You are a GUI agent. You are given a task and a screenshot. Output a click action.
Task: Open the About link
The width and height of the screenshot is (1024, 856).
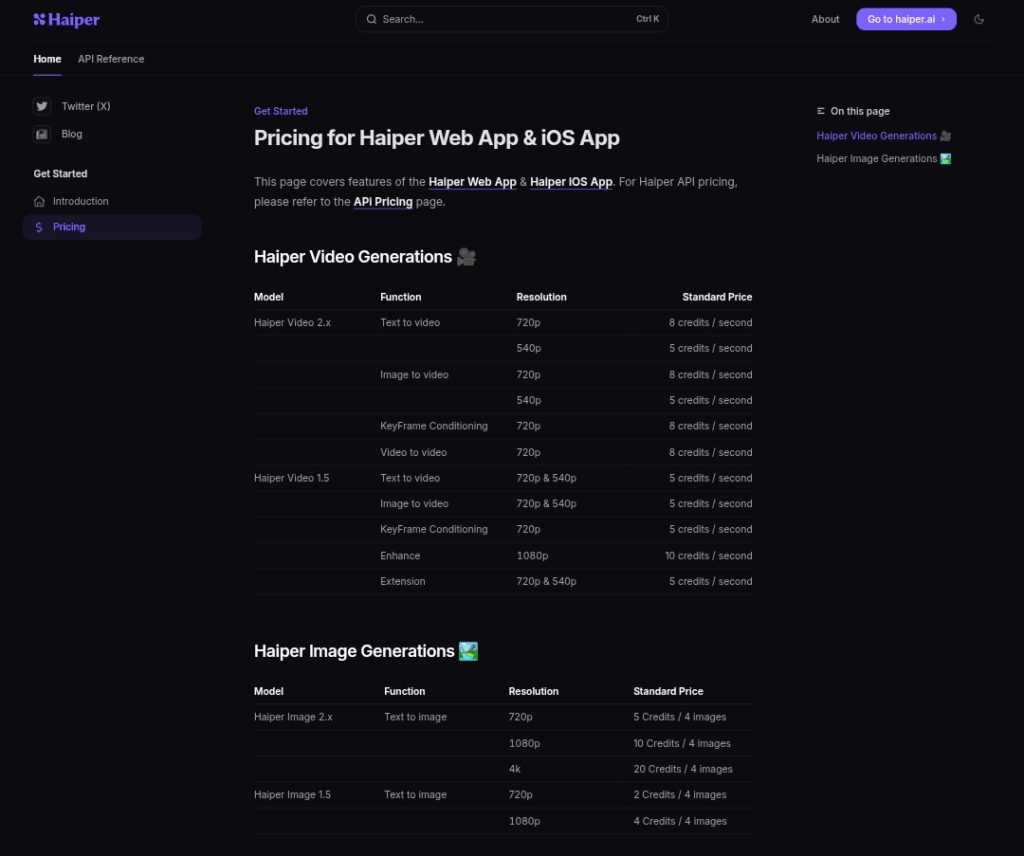click(x=825, y=19)
